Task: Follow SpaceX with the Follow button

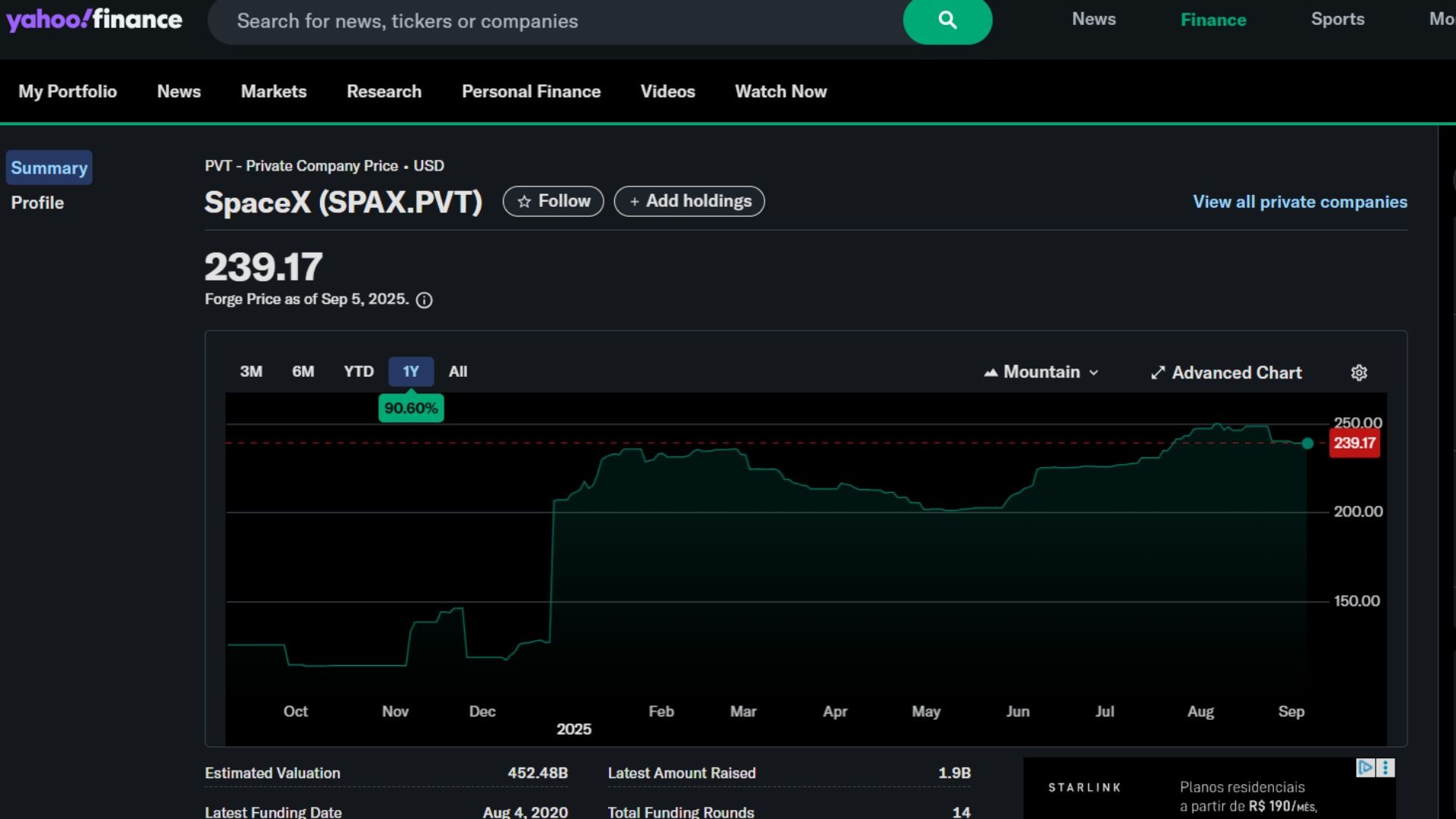Action: [x=554, y=201]
